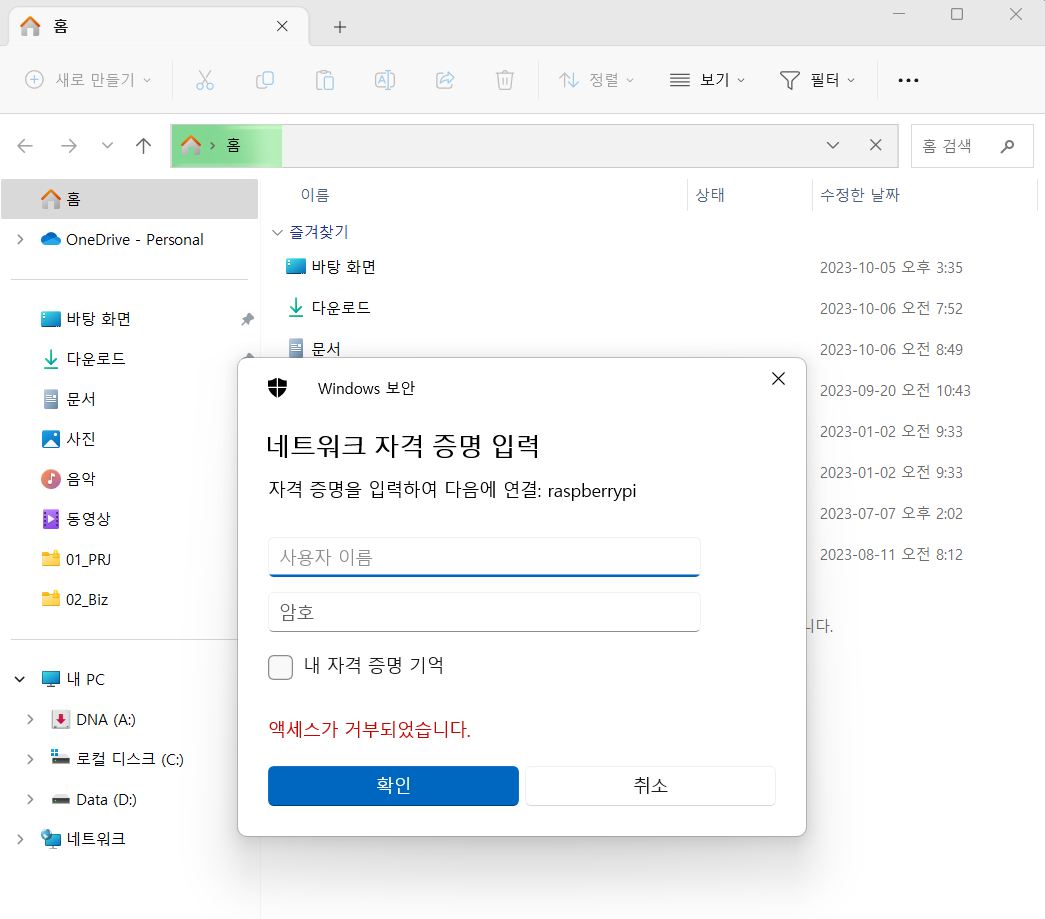Open 문서 in the sidebar
1045x919 pixels.
coord(81,399)
